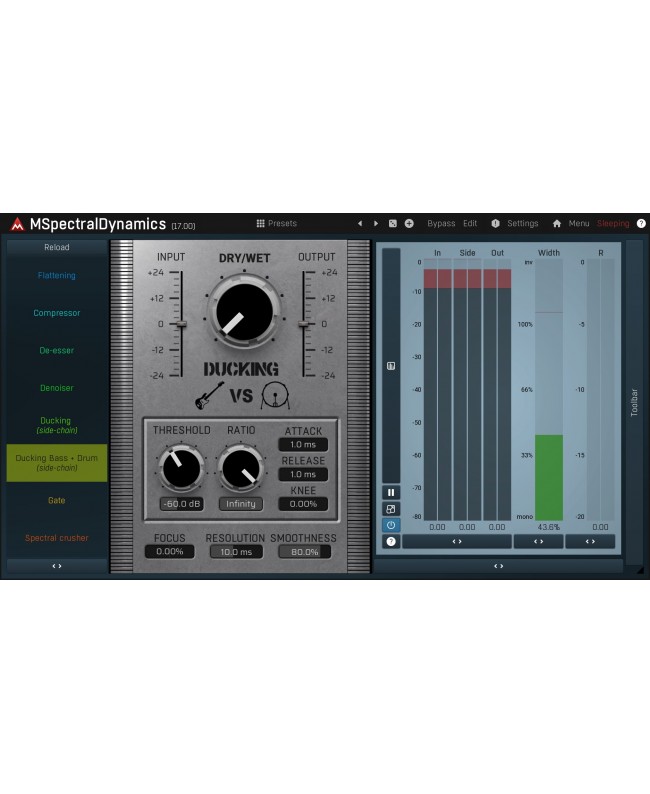Click the In meter column
The height and width of the screenshot is (794, 650).
(437, 390)
